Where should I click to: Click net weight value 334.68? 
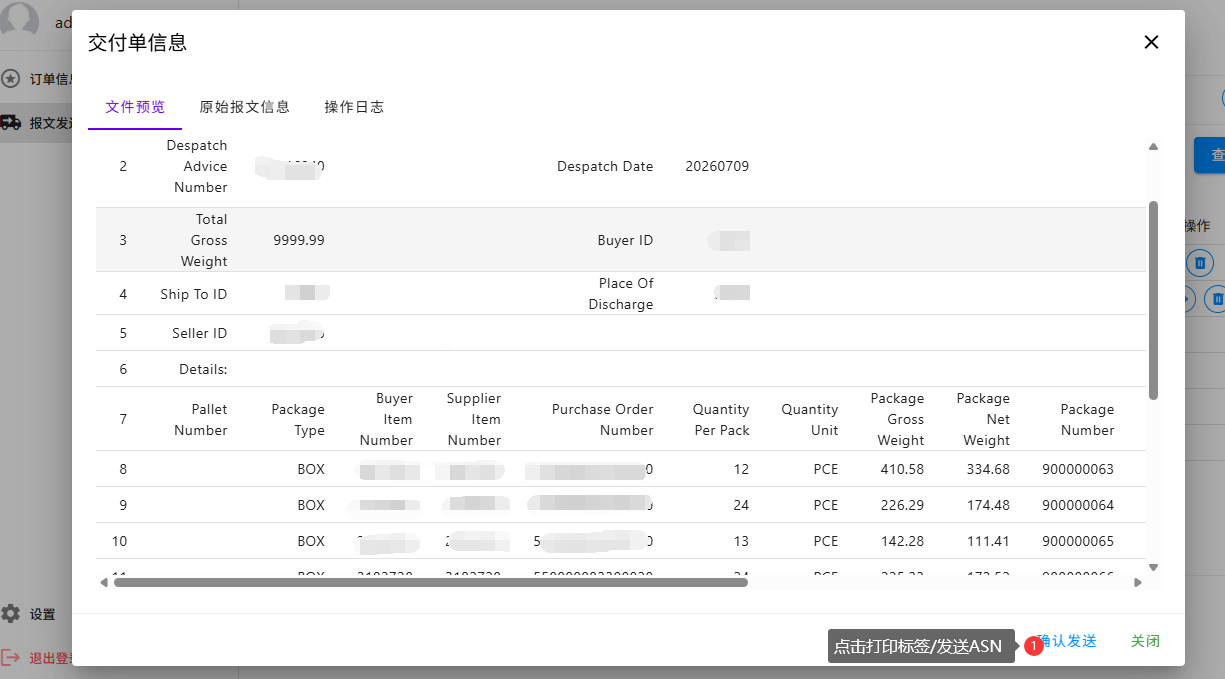[x=987, y=469]
